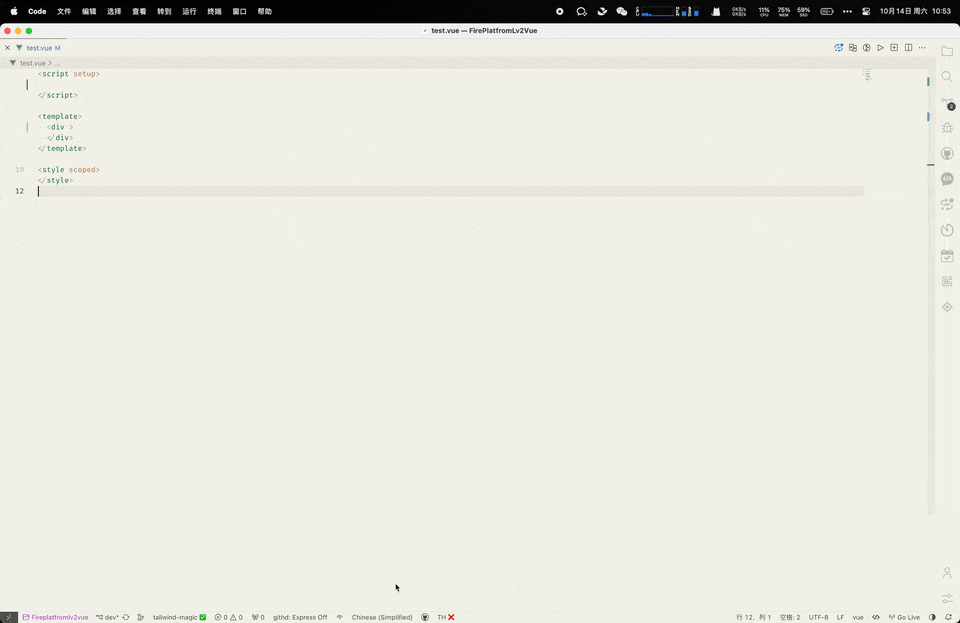Place cursor on the <style scoped> line
The image size is (960, 623).
tap(69, 170)
